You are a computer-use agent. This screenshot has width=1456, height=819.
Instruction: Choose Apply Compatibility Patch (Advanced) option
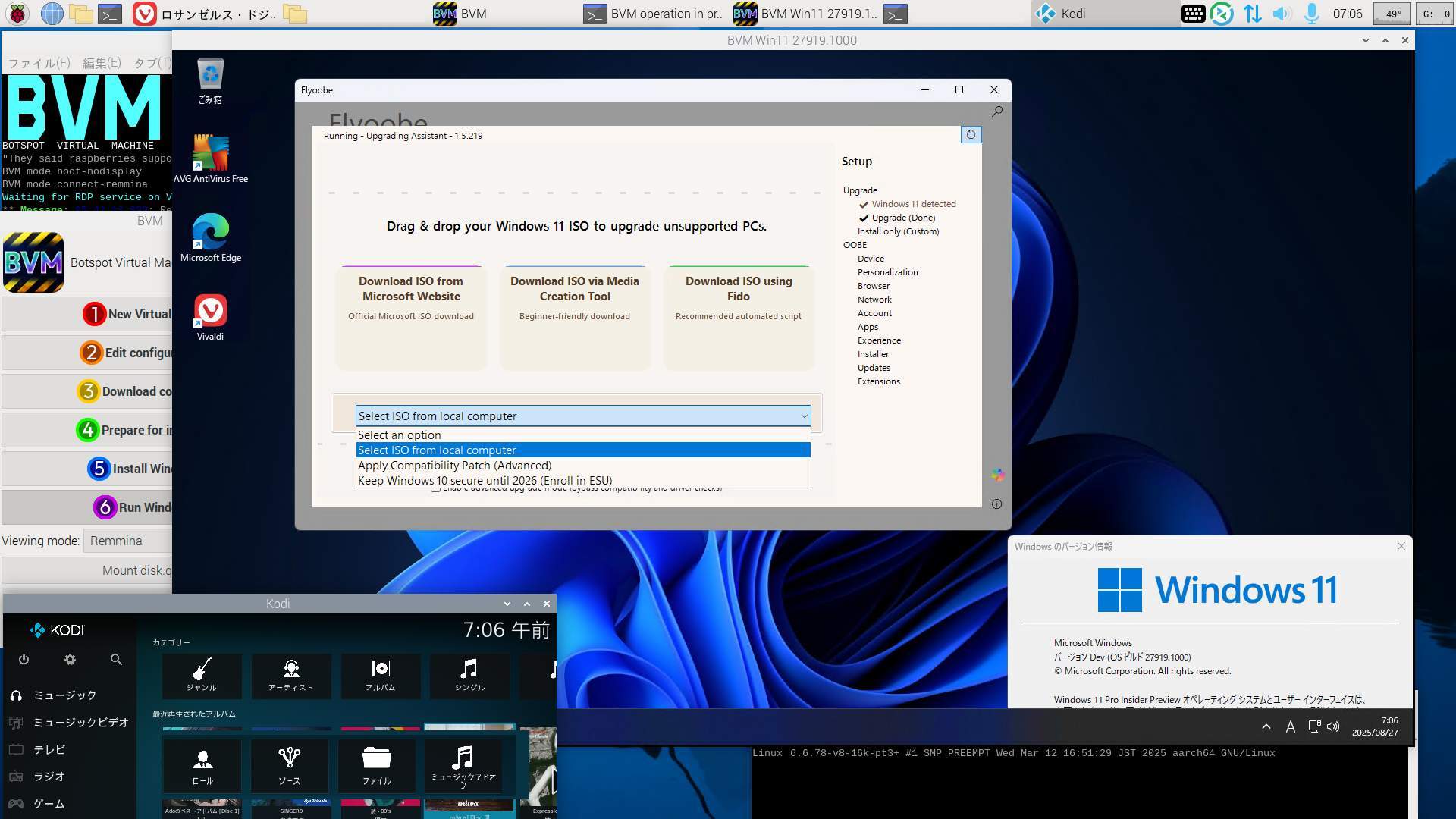point(454,466)
